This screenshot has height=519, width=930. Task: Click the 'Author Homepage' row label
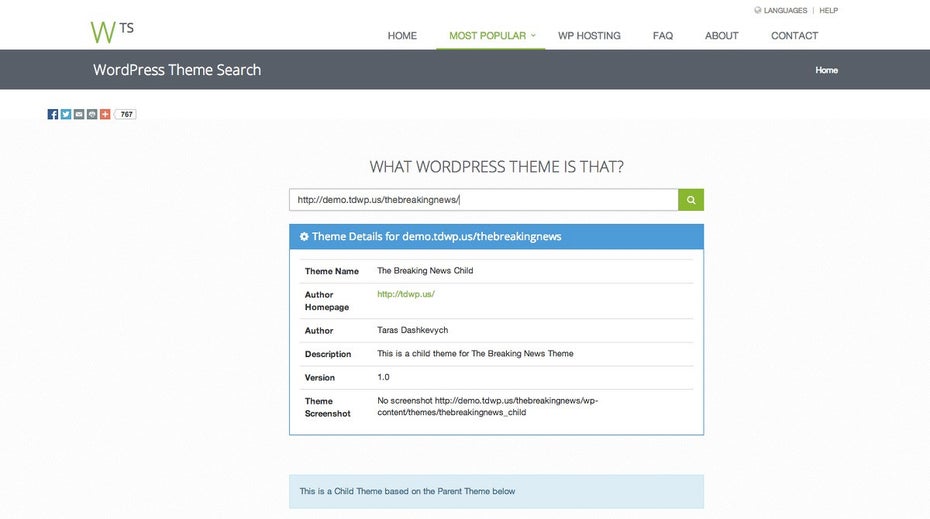[327, 301]
